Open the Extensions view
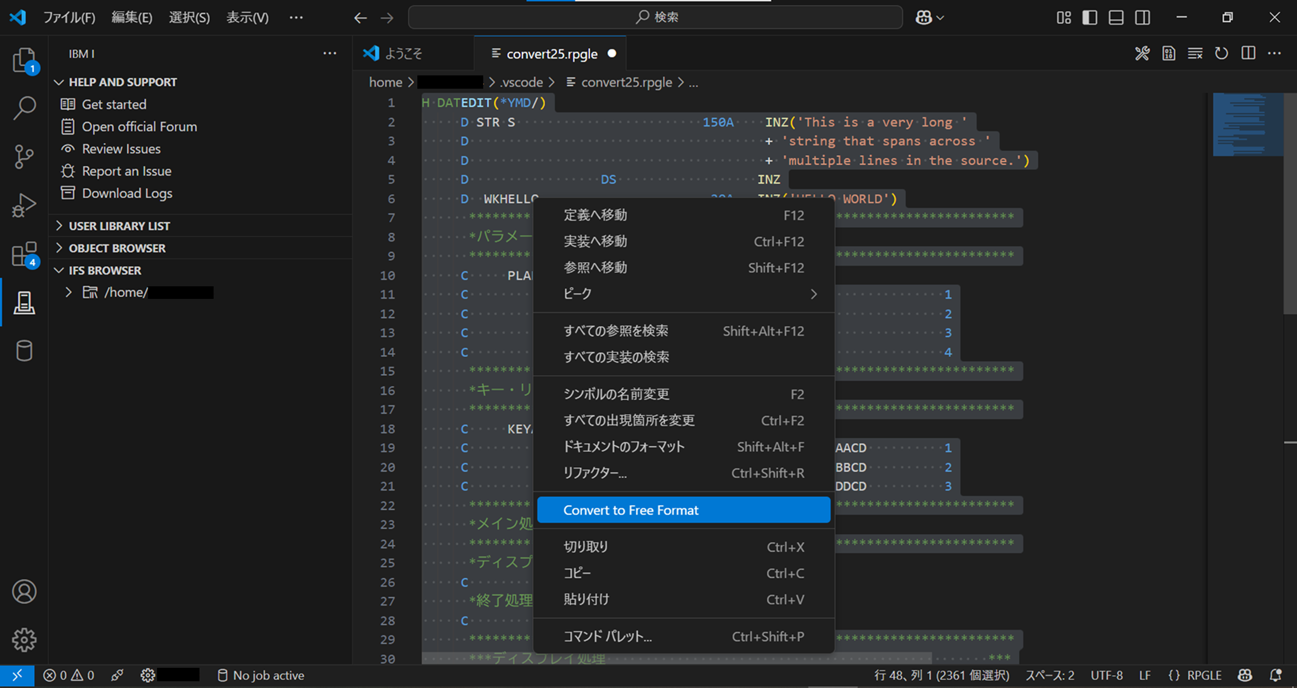 coord(24,254)
